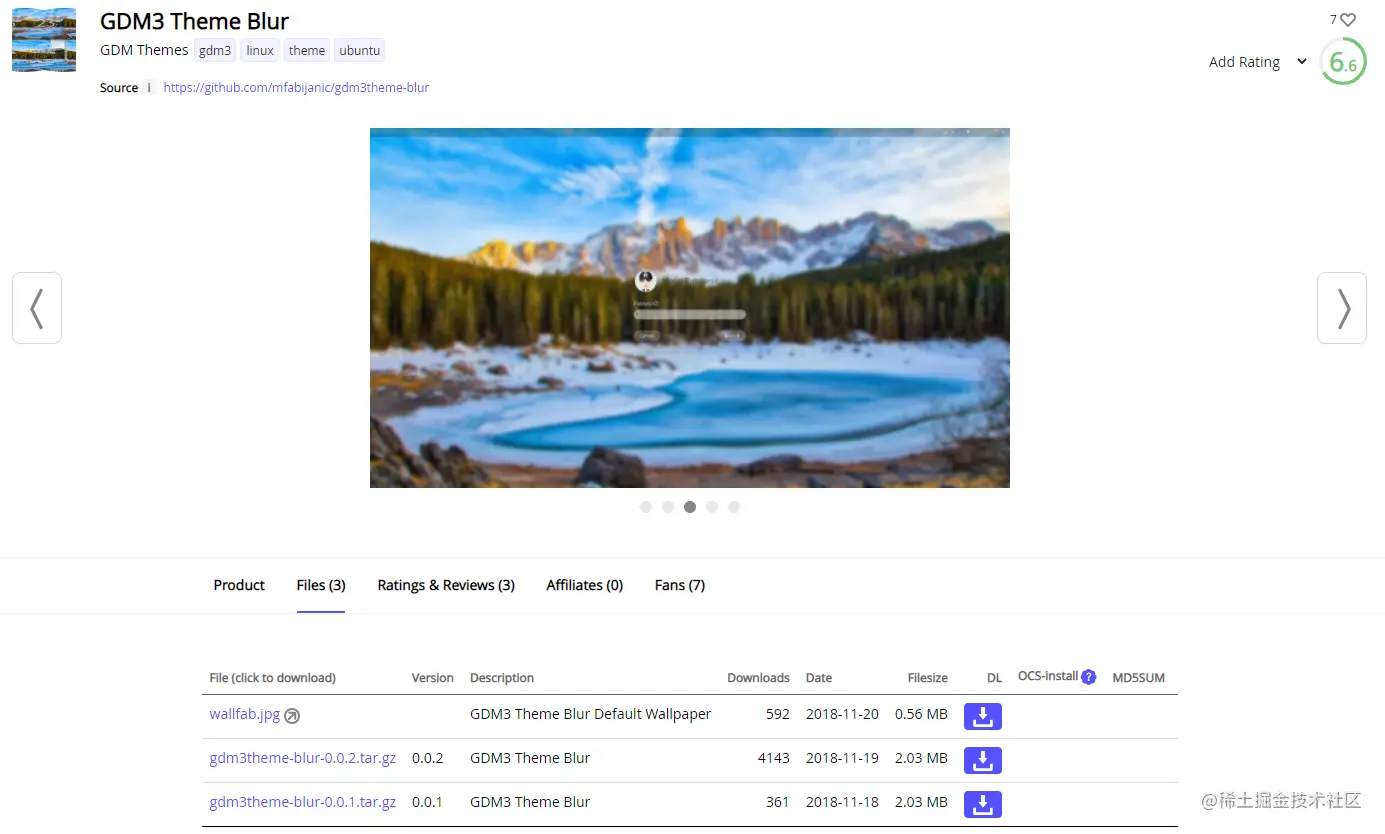Select the fourth carousel dot
This screenshot has width=1385, height=834.
(x=712, y=507)
